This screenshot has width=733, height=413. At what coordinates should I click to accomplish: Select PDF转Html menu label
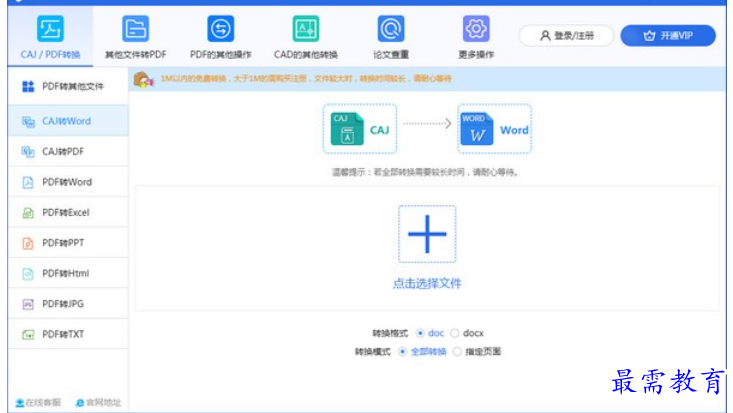[65, 273]
